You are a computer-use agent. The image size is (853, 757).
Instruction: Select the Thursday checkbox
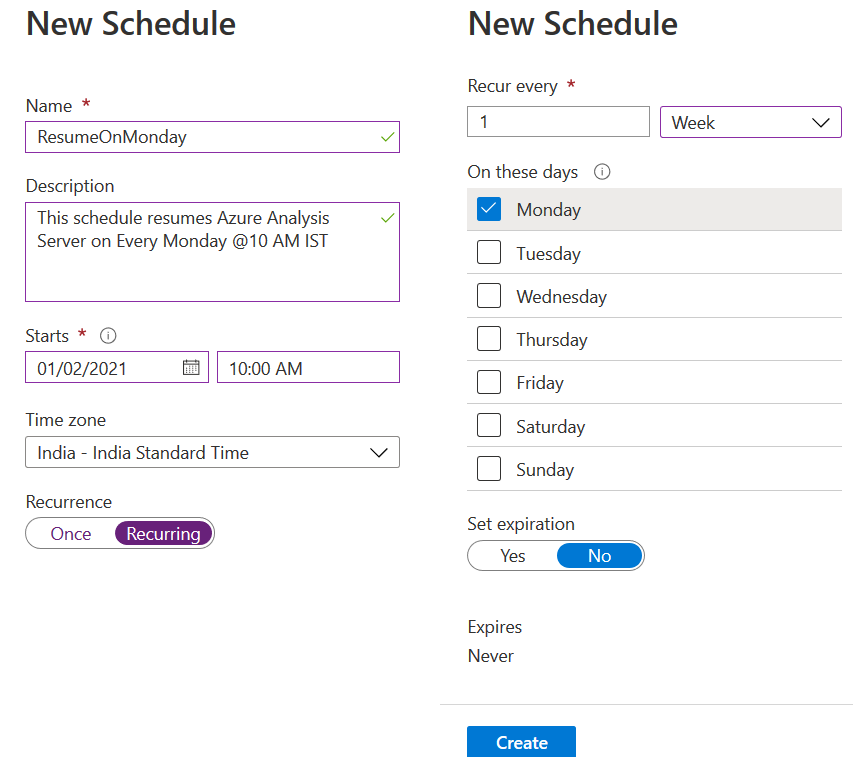489,339
